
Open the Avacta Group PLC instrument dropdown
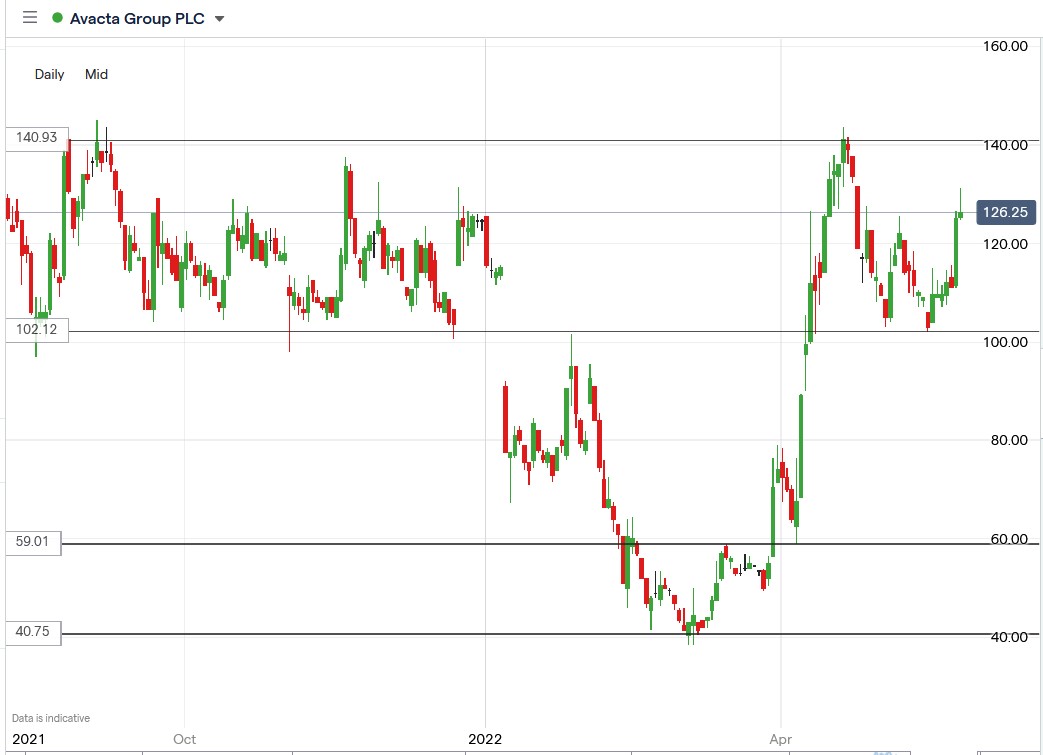[218, 18]
